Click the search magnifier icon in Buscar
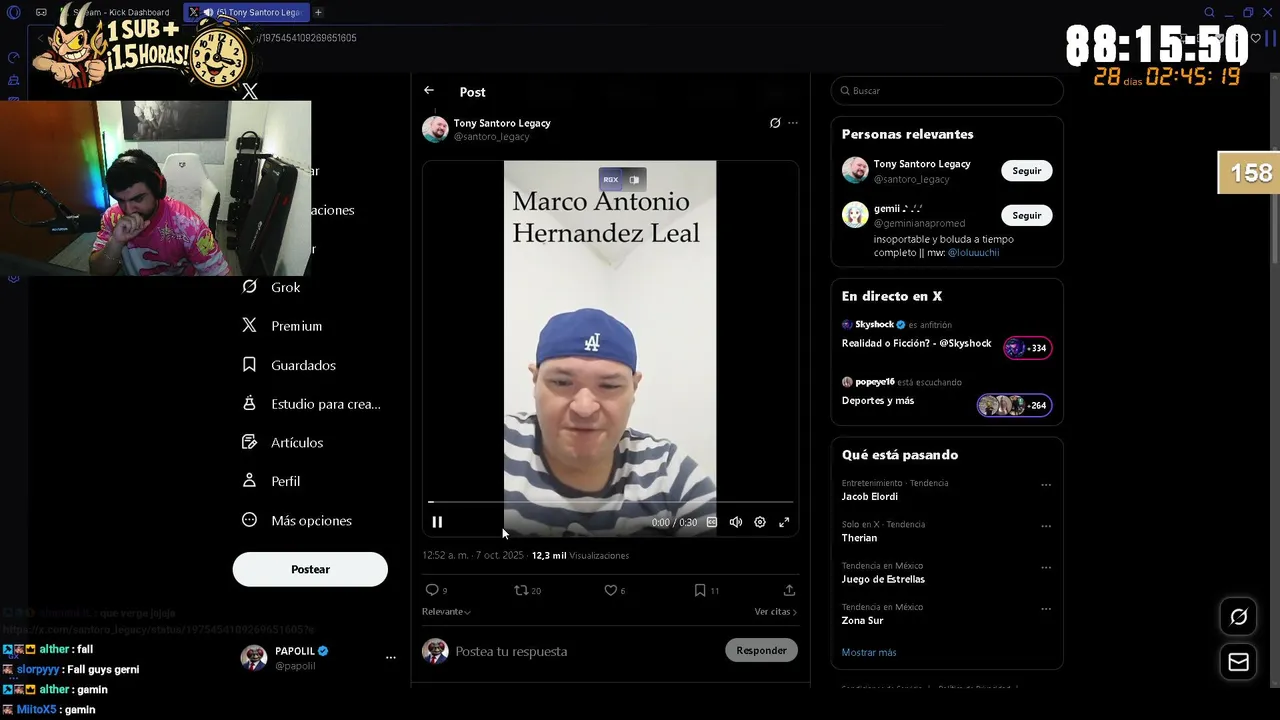The width and height of the screenshot is (1280, 720). (845, 91)
